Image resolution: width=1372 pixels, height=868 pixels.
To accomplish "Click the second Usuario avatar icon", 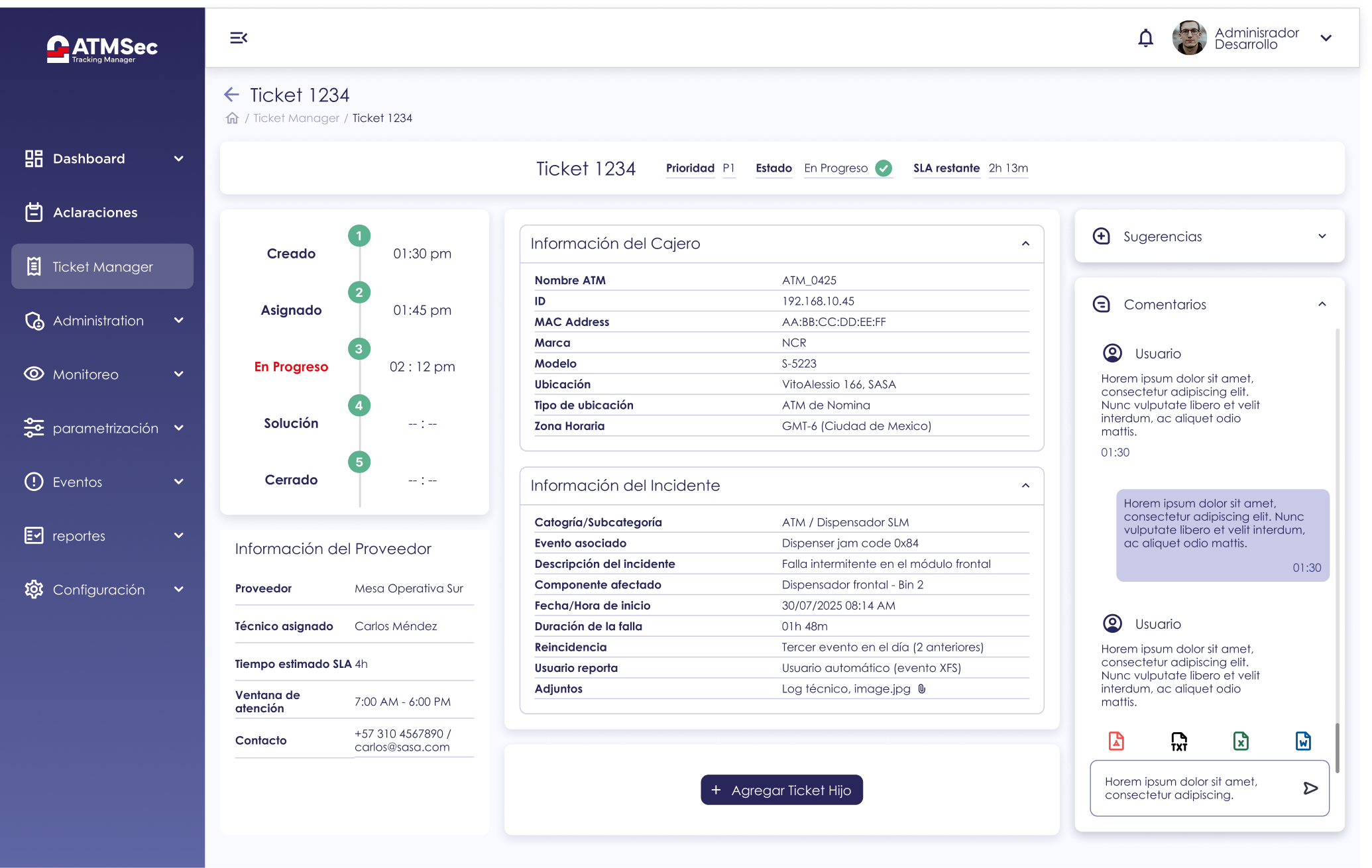I will point(1112,624).
